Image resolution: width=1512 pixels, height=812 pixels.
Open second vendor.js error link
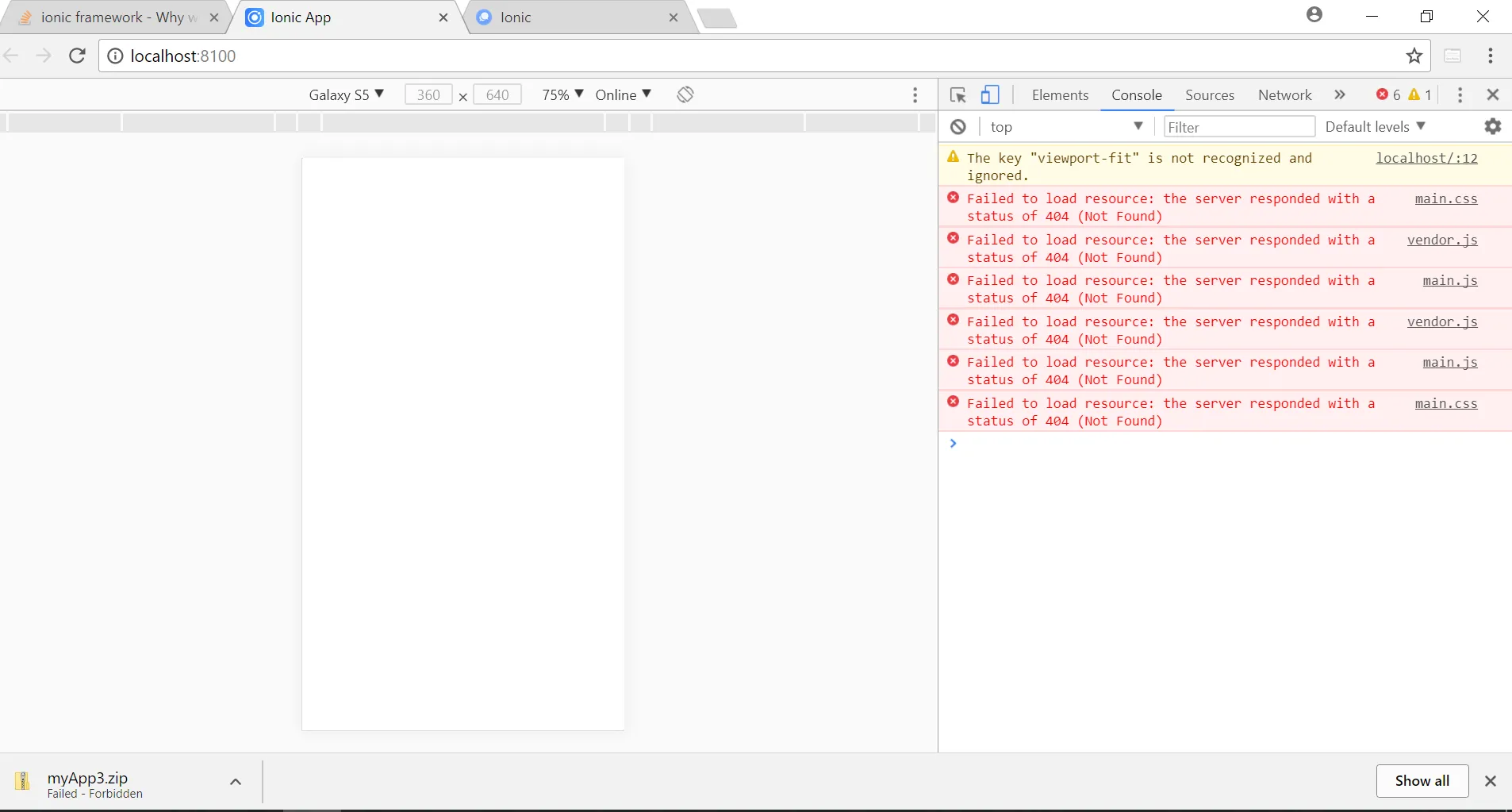point(1442,321)
